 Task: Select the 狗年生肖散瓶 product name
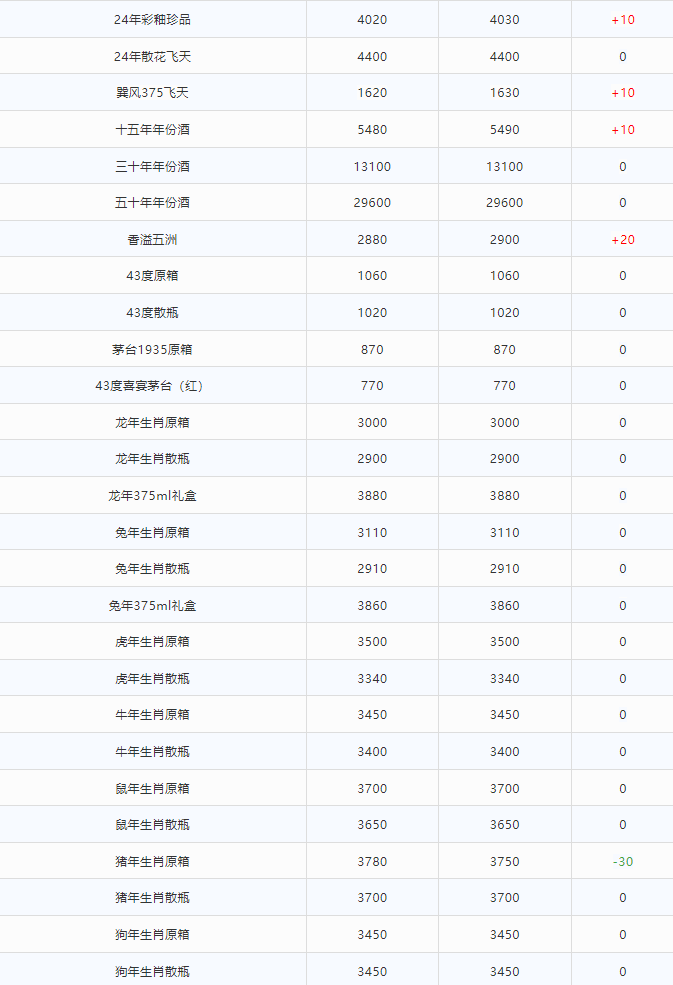pos(152,971)
